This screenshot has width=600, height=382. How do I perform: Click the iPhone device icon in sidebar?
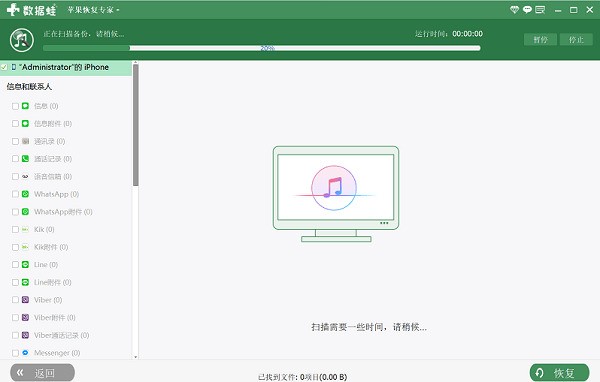[x=13, y=67]
